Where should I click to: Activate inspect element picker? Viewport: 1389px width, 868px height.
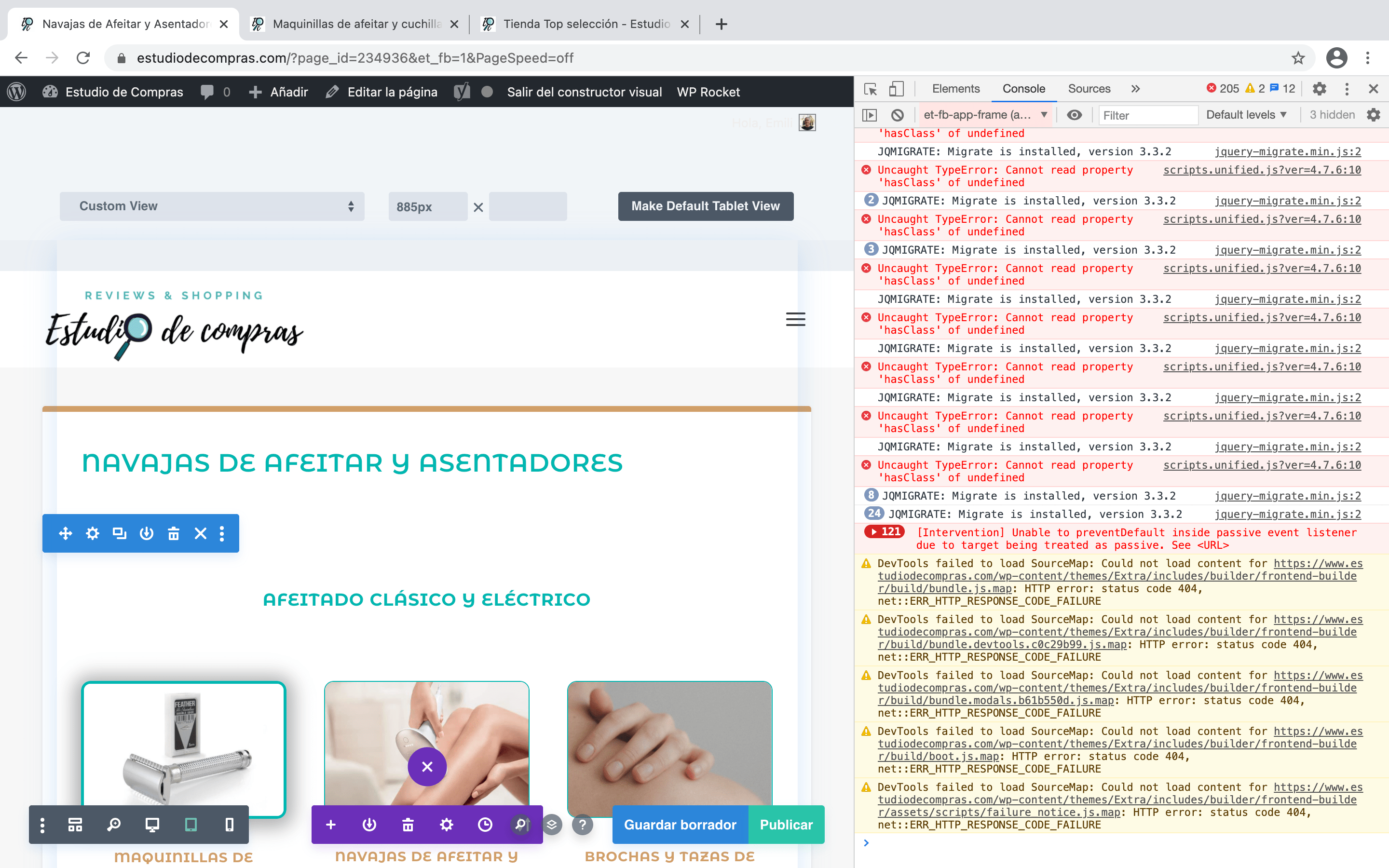pyautogui.click(x=871, y=89)
